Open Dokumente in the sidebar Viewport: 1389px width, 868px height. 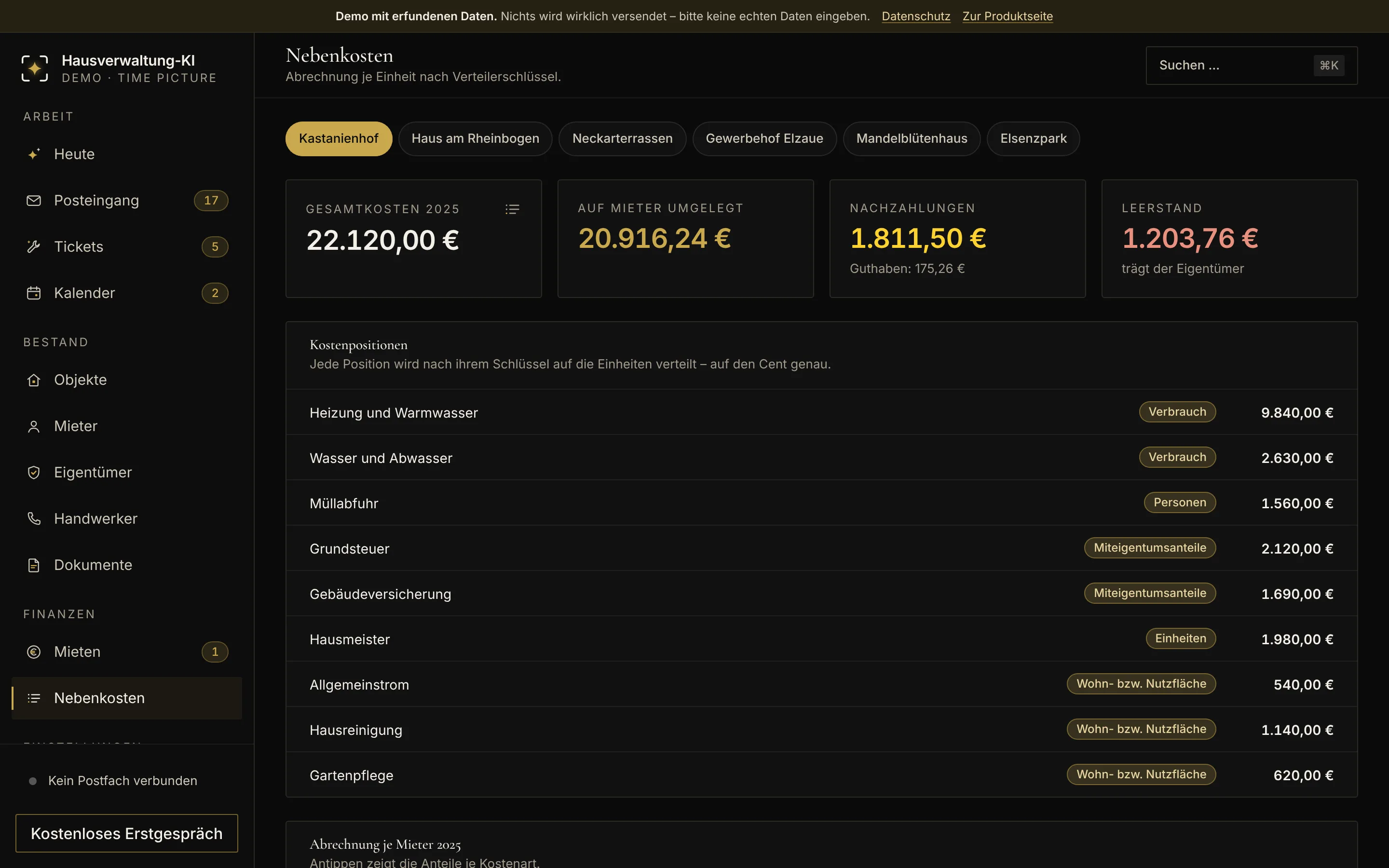tap(127, 565)
